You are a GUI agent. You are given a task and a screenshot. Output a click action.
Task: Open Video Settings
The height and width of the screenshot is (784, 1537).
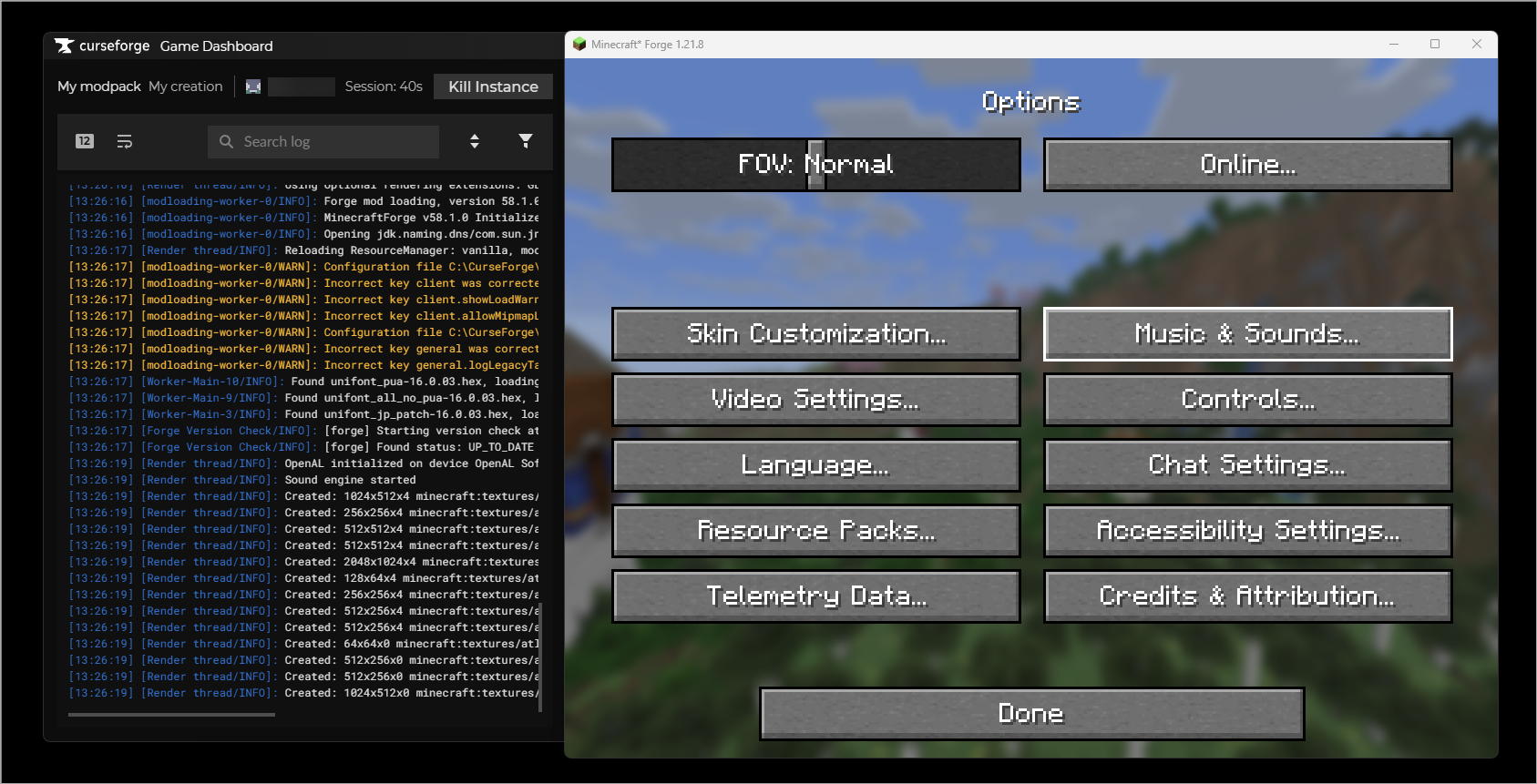click(x=816, y=400)
